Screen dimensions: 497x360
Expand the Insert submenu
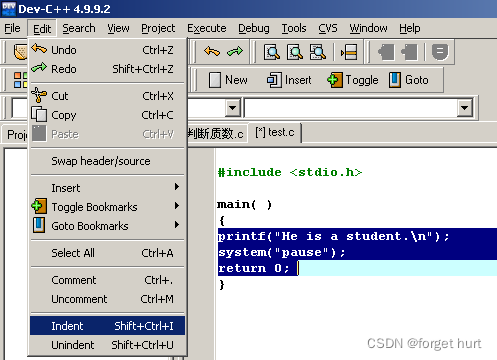click(x=107, y=188)
